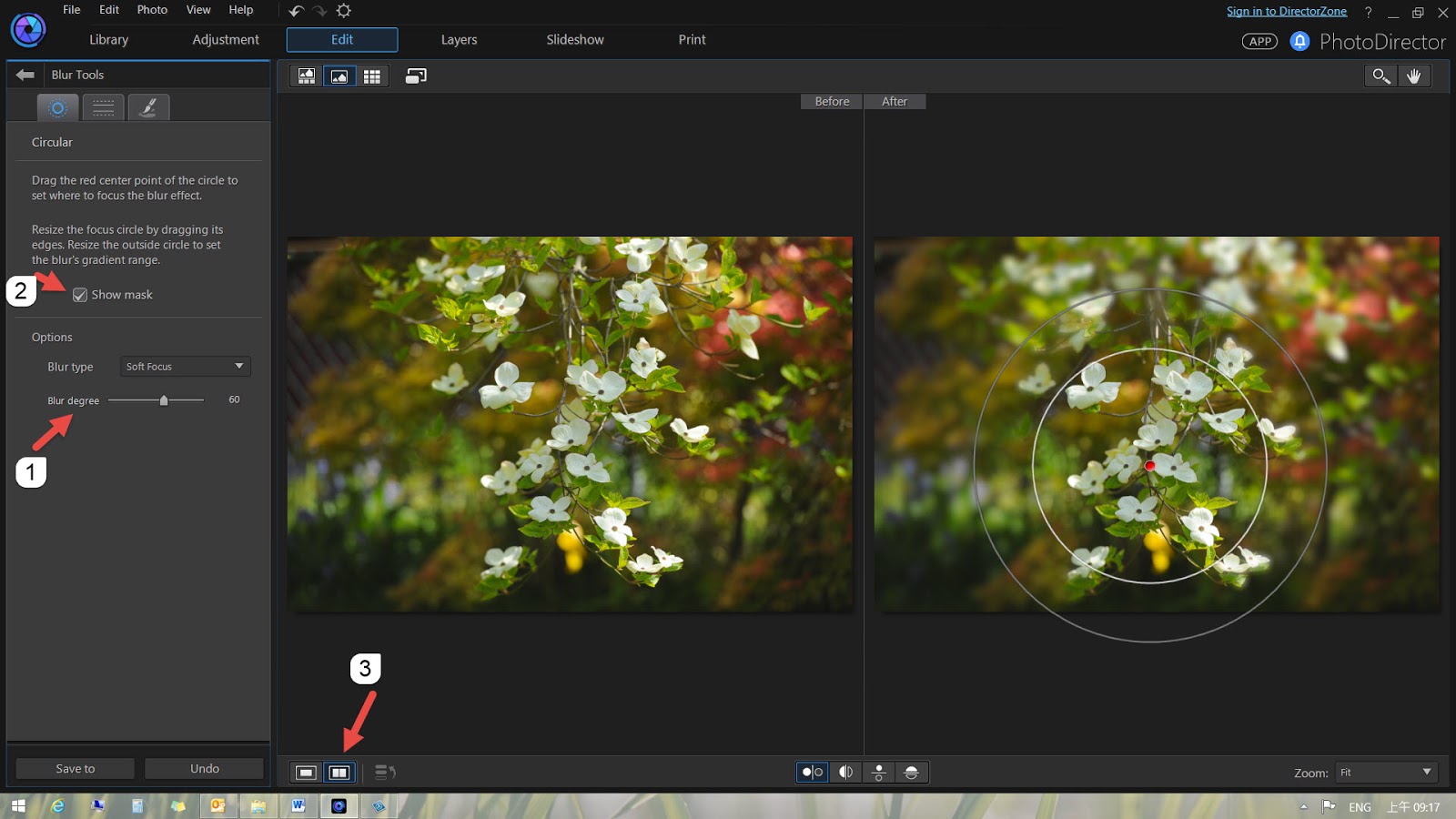This screenshot has height=819, width=1456.
Task: Click the rotate photo icon
Action: point(415,76)
